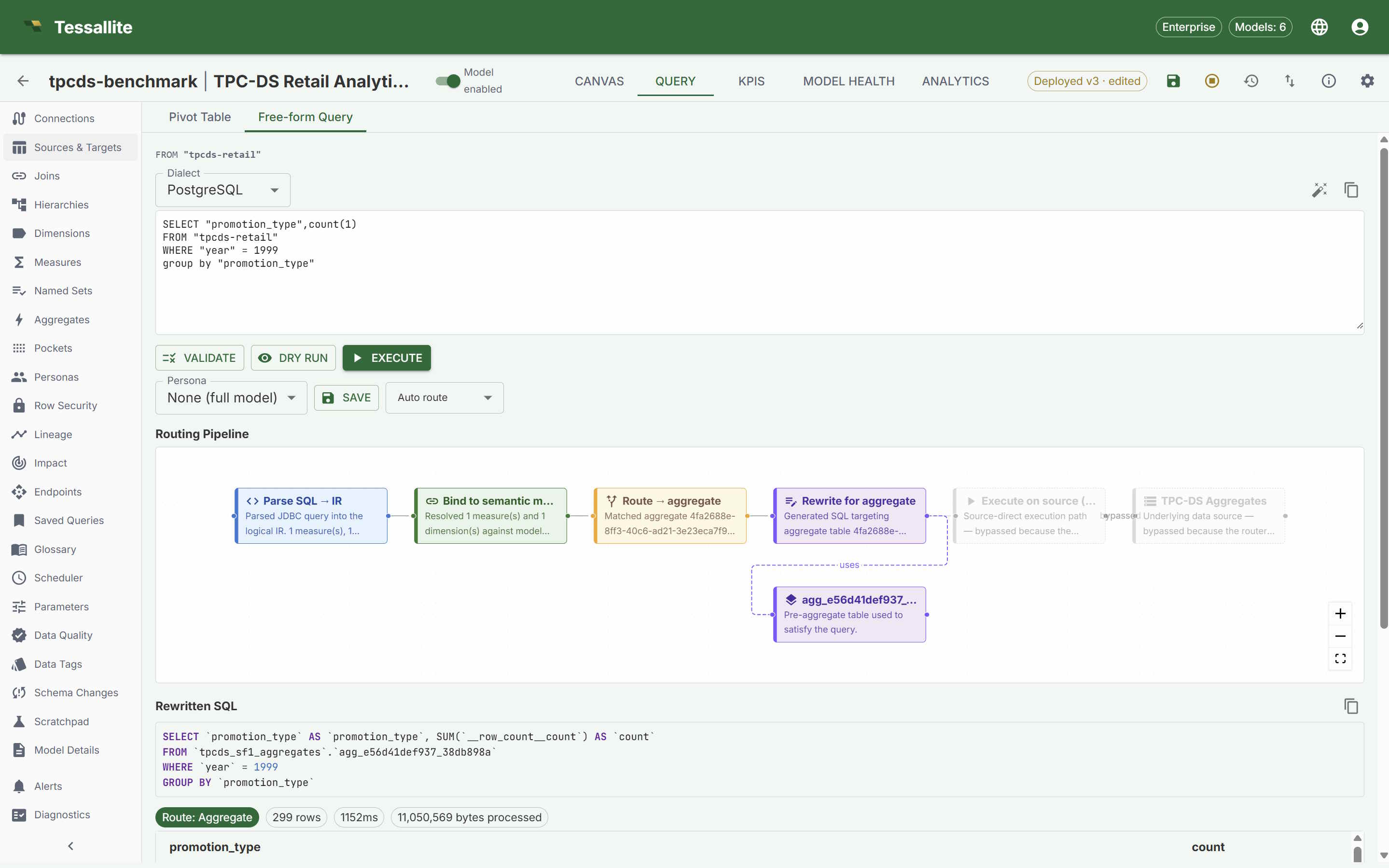
Task: Click the language globe icon
Action: click(1319, 27)
